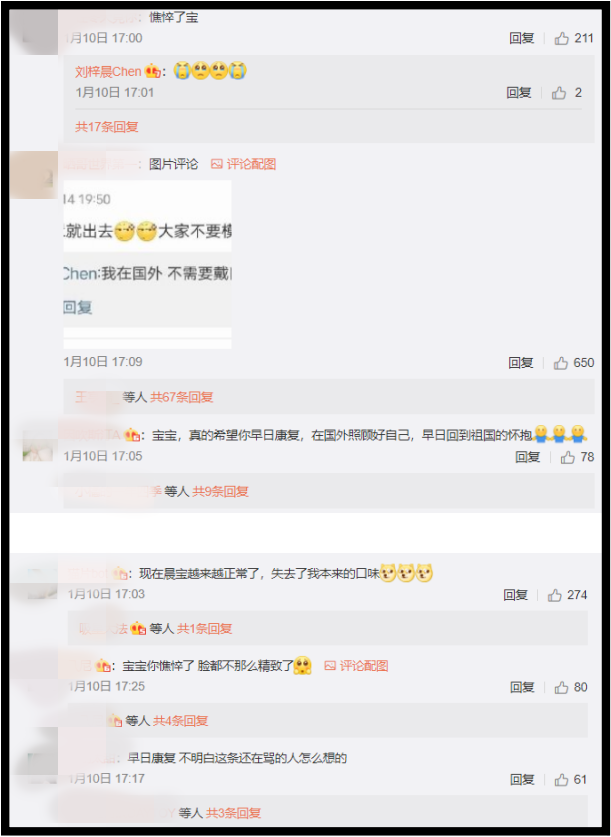Screen dimensions: 611x837
Task: Click the 评论配图 picture icon beside 图片评论
Action: (216, 164)
